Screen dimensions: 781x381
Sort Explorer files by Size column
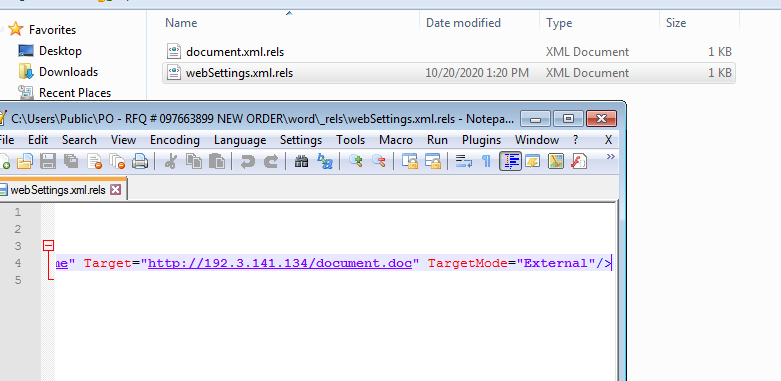676,23
